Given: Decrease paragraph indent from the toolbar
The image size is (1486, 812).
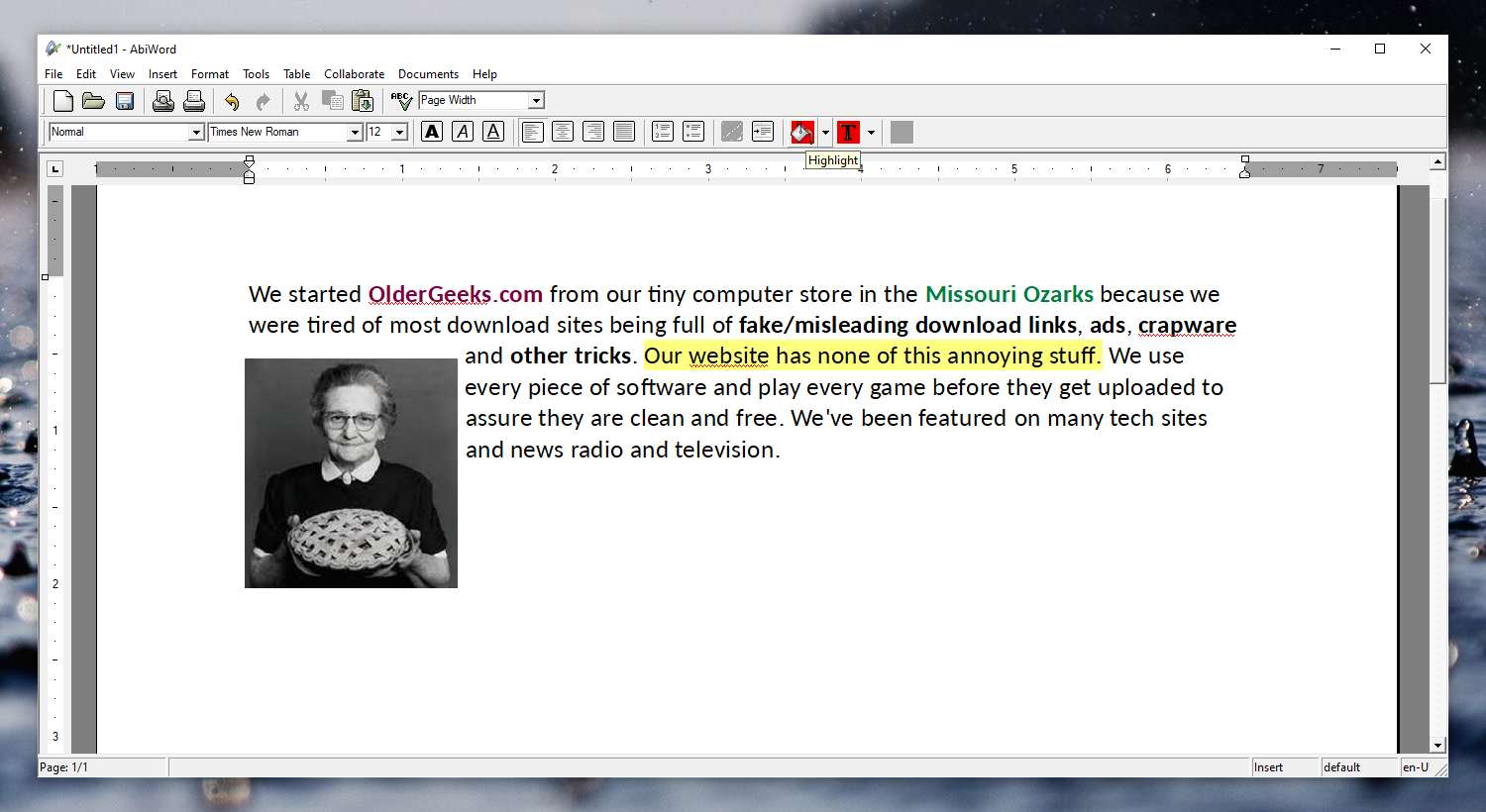Looking at the screenshot, I should [x=732, y=132].
